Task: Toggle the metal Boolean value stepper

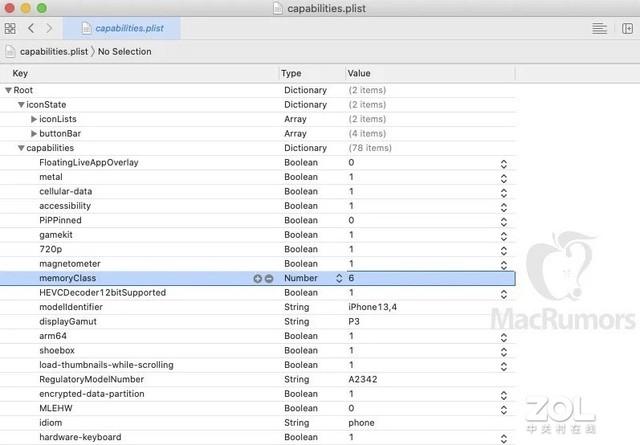Action: [504, 178]
